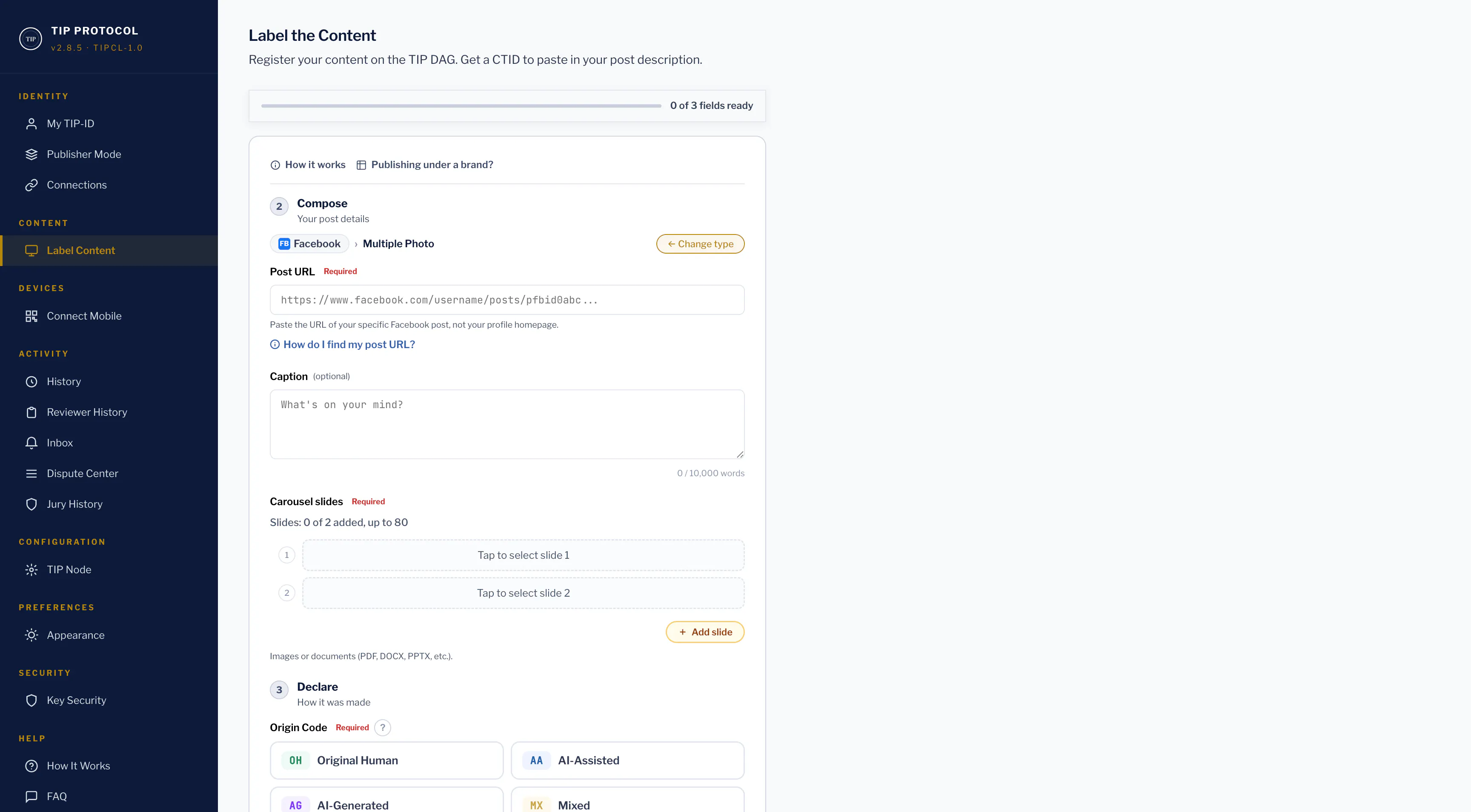Select AI-Assisted origin code
Viewport: 1471px width, 812px height.
tap(627, 761)
